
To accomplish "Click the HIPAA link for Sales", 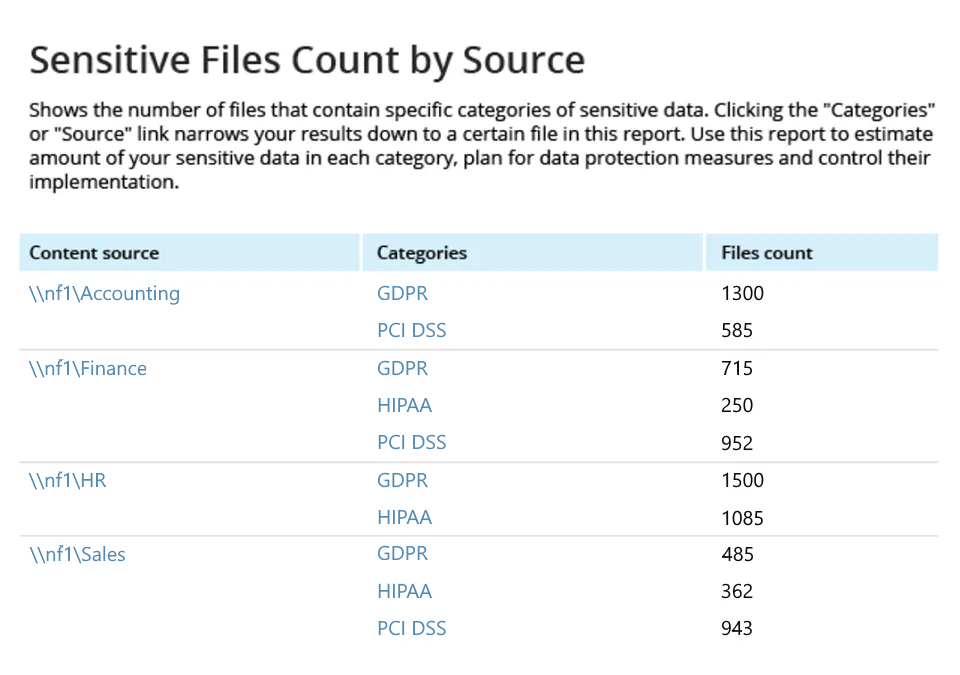I will (404, 591).
